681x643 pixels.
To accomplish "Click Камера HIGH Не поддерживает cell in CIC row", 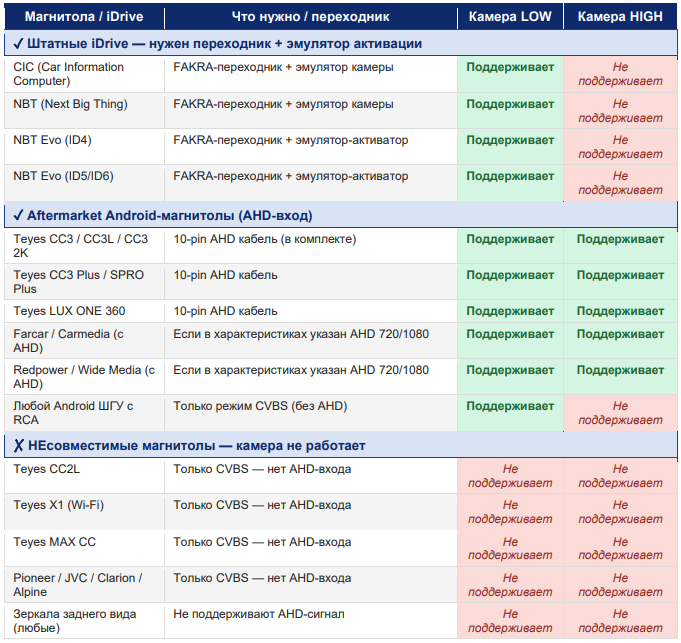I will (621, 74).
